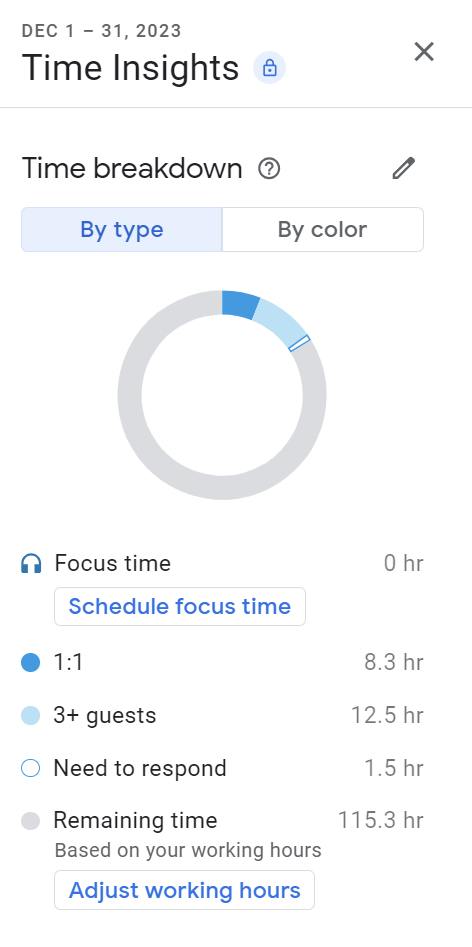472x947 pixels.
Task: Click the 115.3 hr remaining time value
Action: click(380, 821)
